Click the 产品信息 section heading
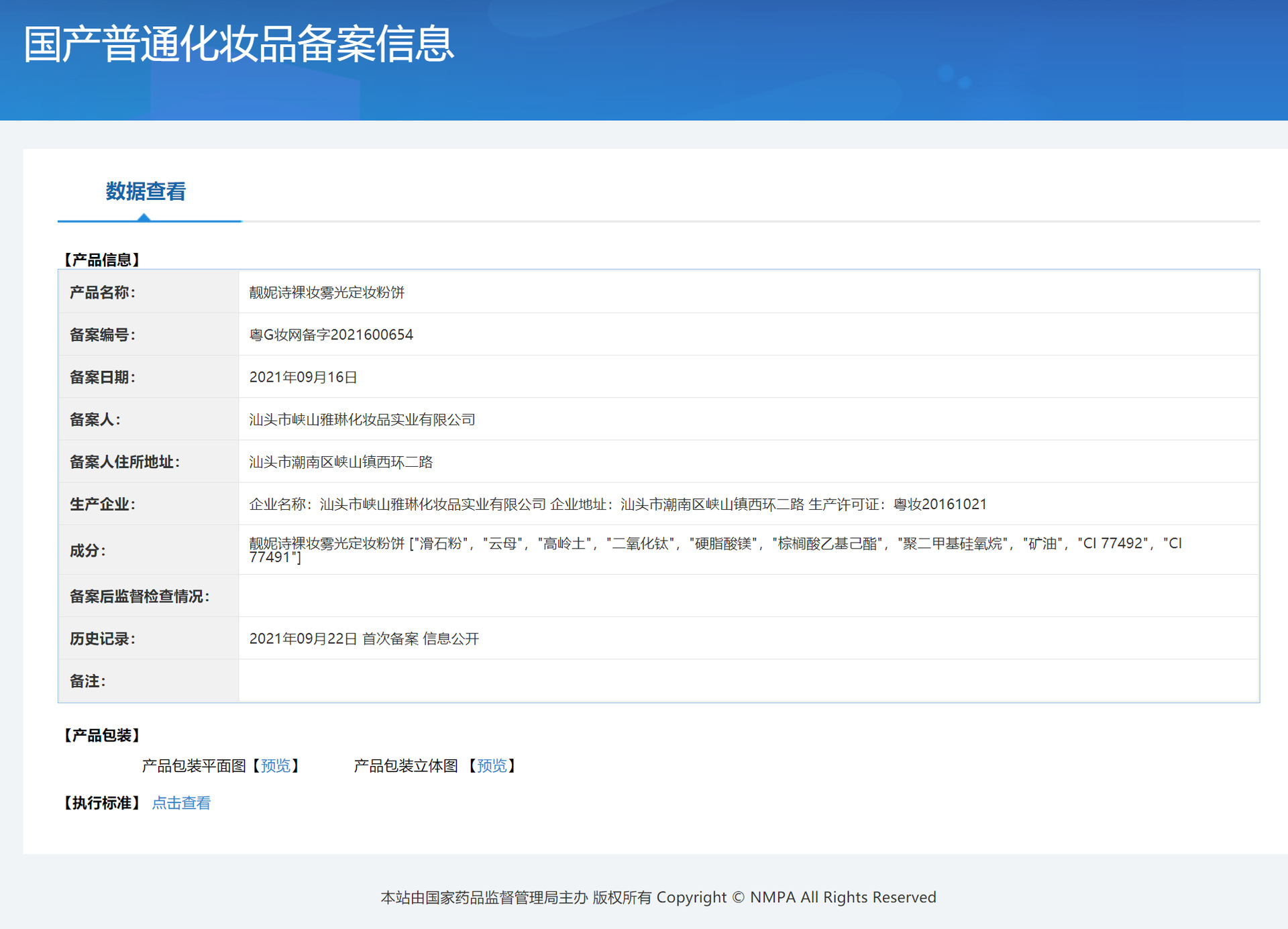Viewport: 1288px width, 929px height. tap(102, 260)
